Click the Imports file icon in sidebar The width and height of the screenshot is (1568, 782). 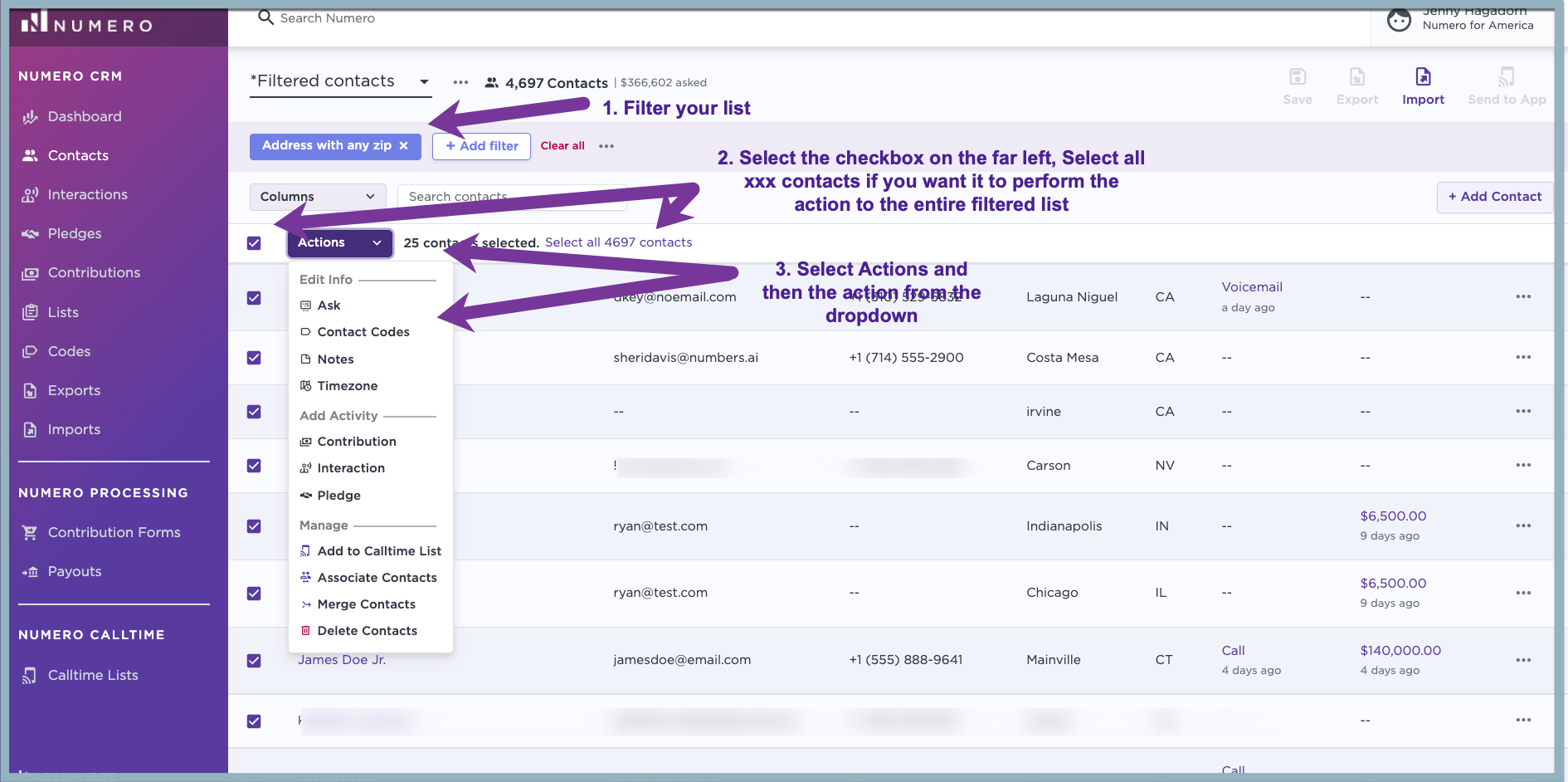[31, 429]
